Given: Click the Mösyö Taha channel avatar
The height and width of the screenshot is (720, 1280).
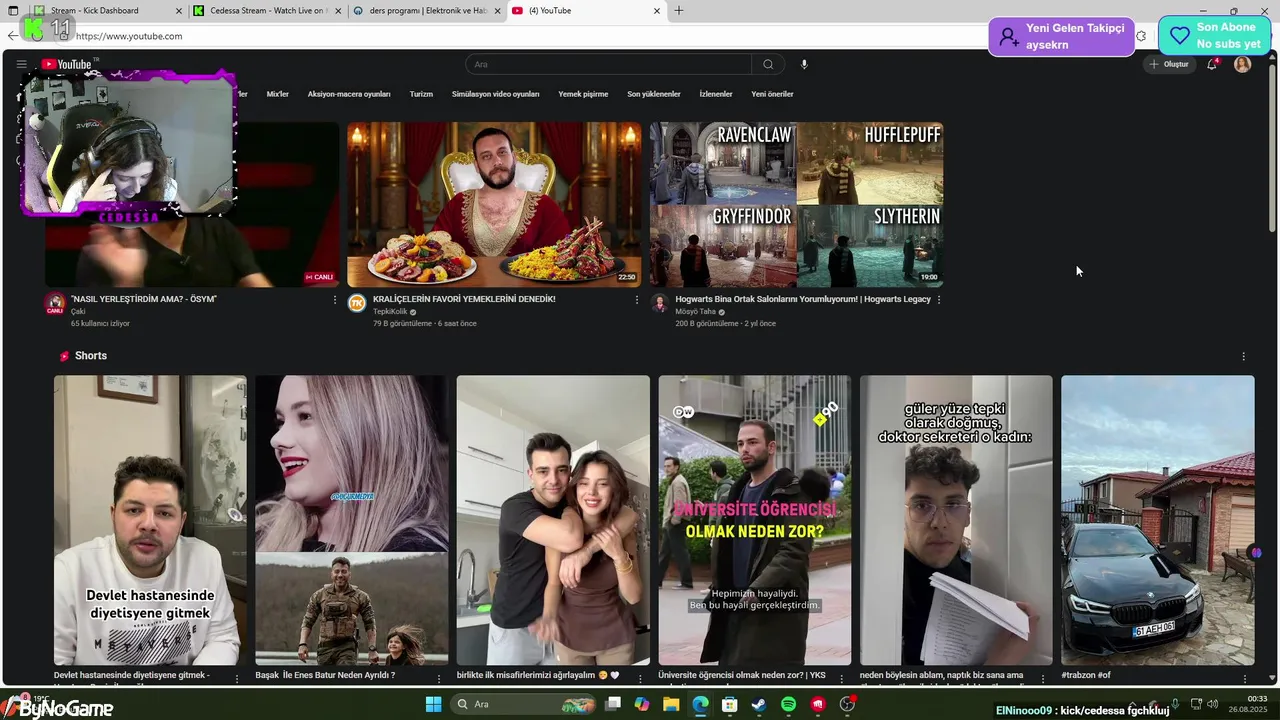Looking at the screenshot, I should click(659, 303).
